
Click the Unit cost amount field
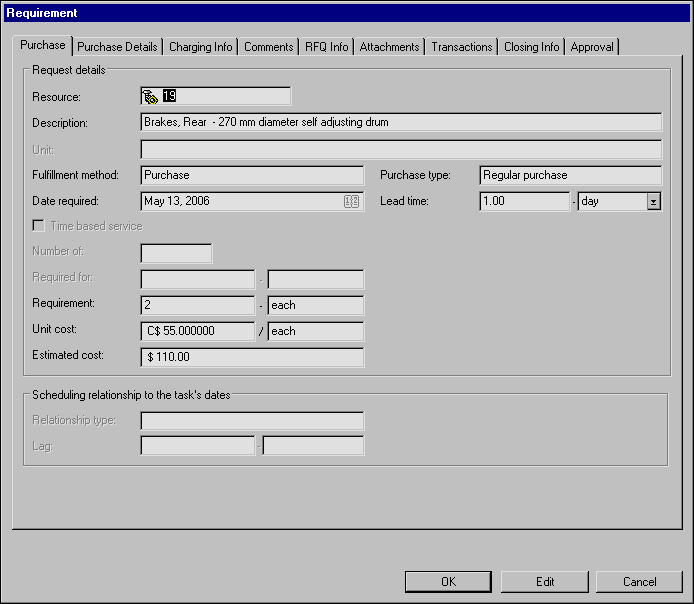[197, 331]
